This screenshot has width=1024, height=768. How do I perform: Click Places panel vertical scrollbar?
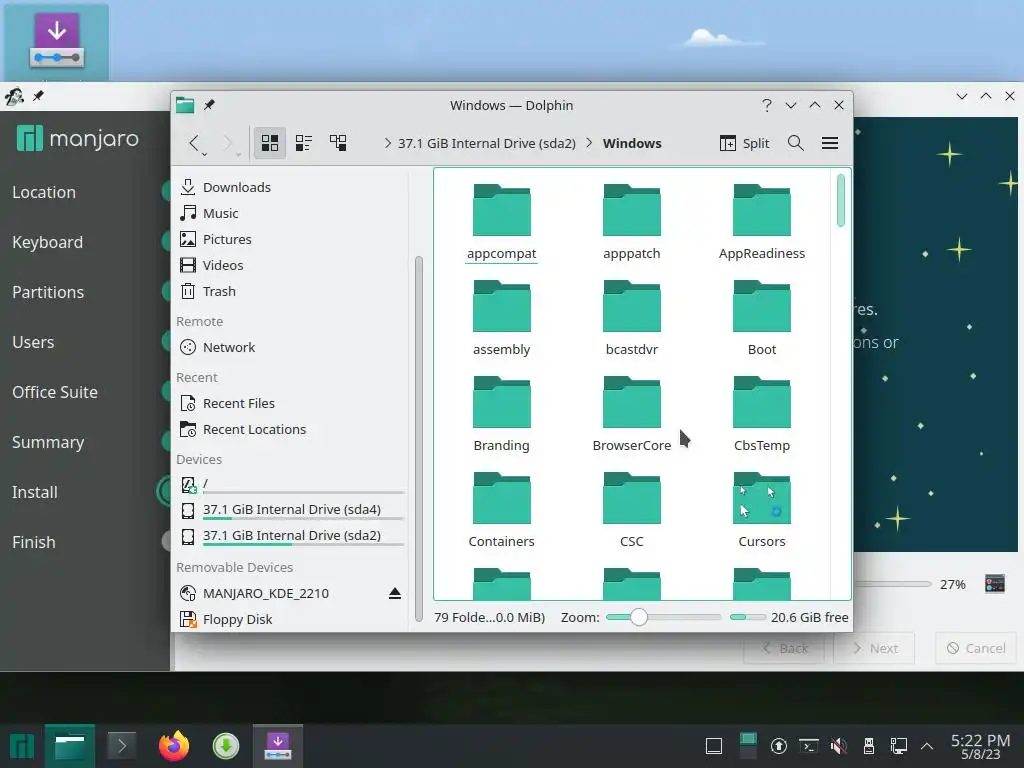(419, 439)
